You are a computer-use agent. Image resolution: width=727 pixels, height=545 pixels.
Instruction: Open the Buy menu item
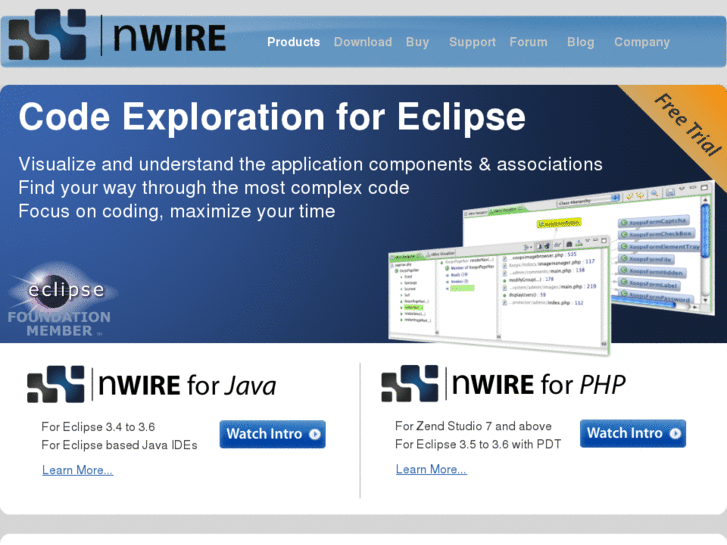click(417, 42)
